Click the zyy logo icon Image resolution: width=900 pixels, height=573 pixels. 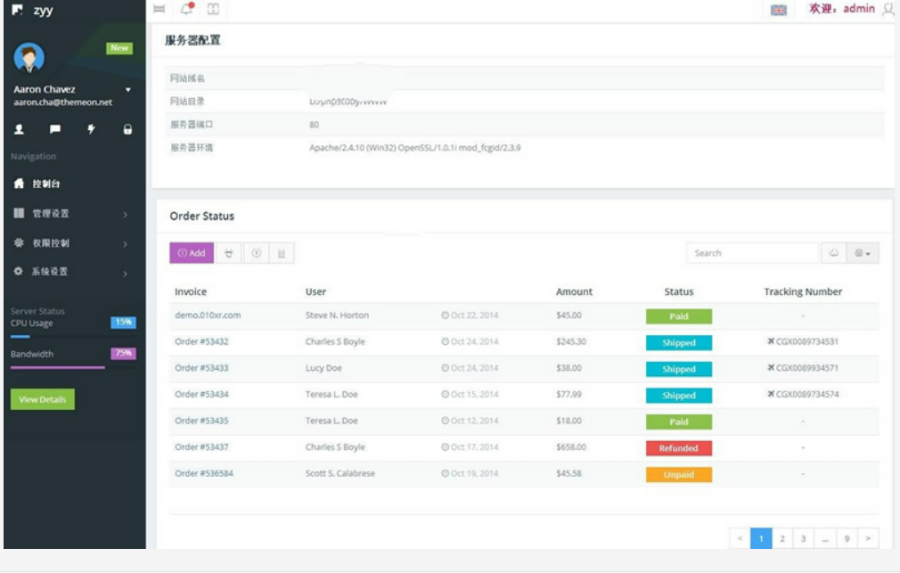(x=17, y=10)
